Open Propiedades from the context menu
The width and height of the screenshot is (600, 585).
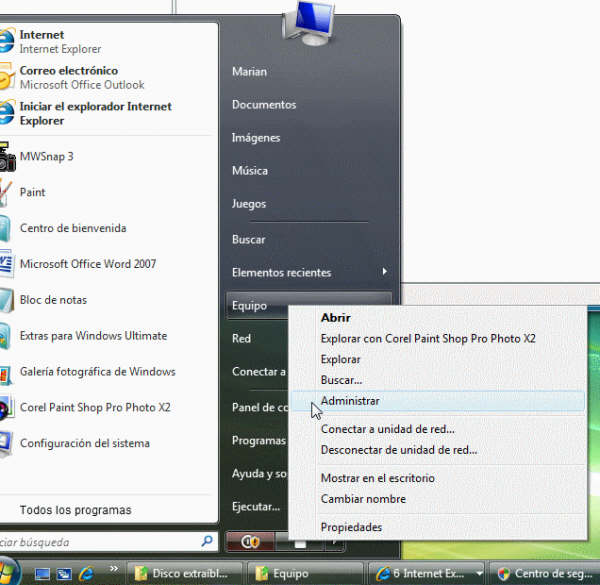point(438,527)
